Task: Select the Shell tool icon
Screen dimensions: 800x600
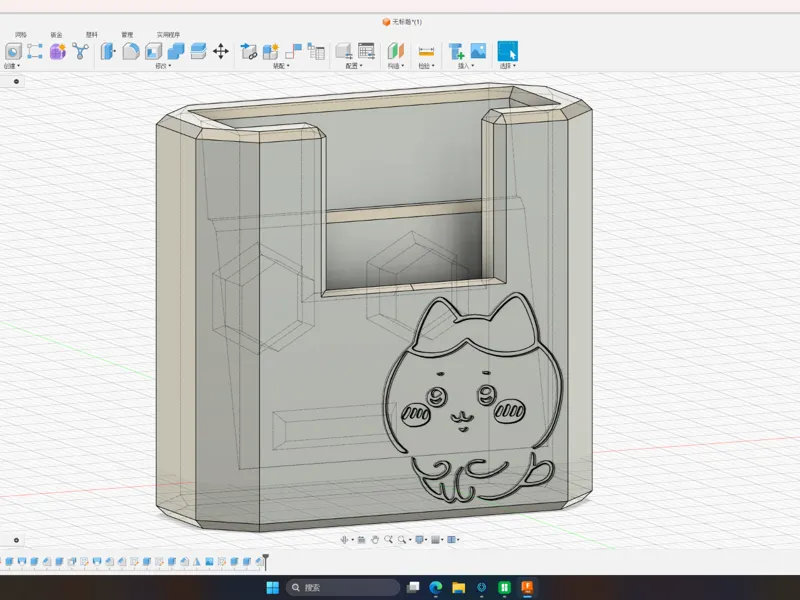Action: click(153, 51)
